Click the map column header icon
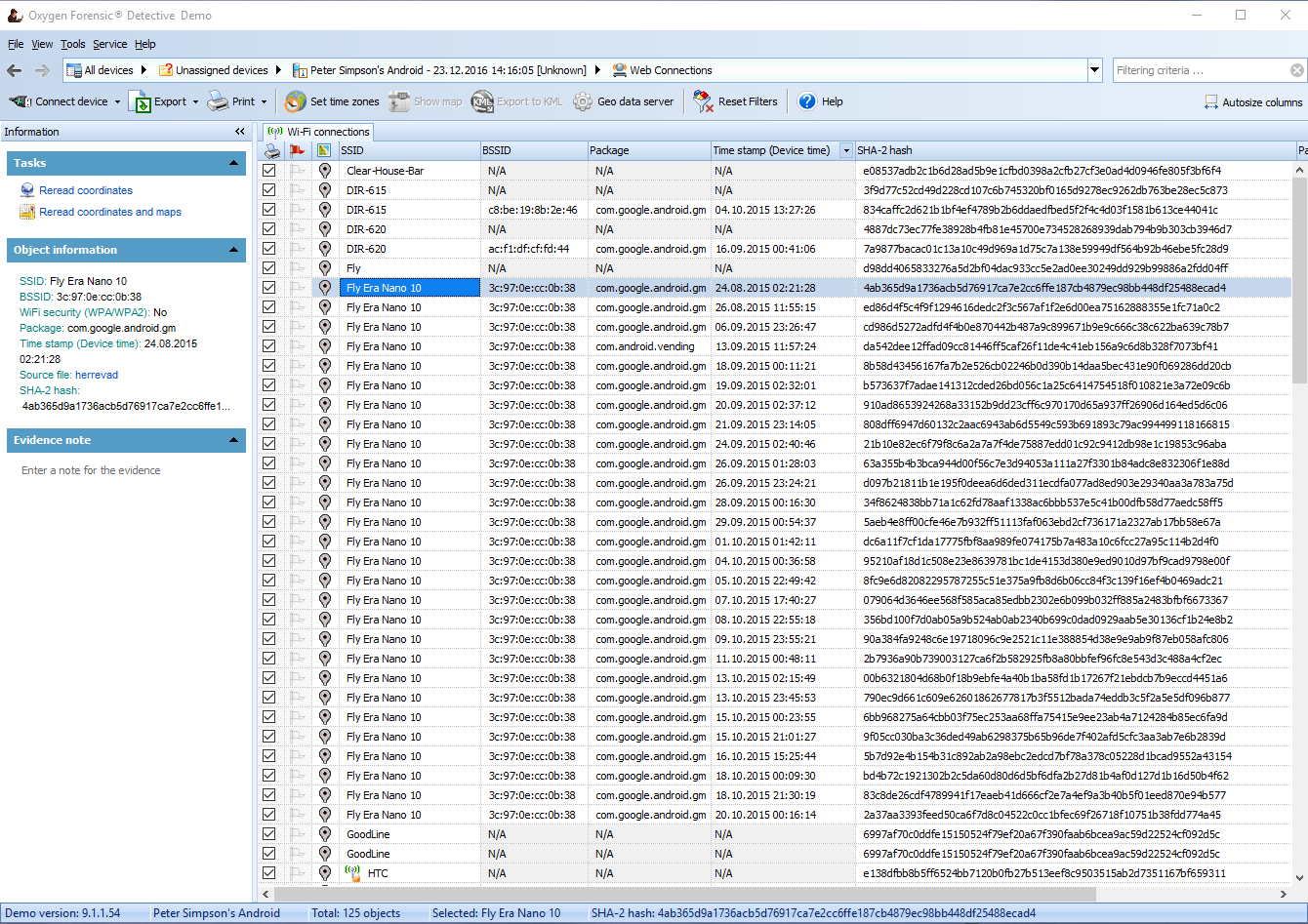1308x924 pixels. (324, 150)
